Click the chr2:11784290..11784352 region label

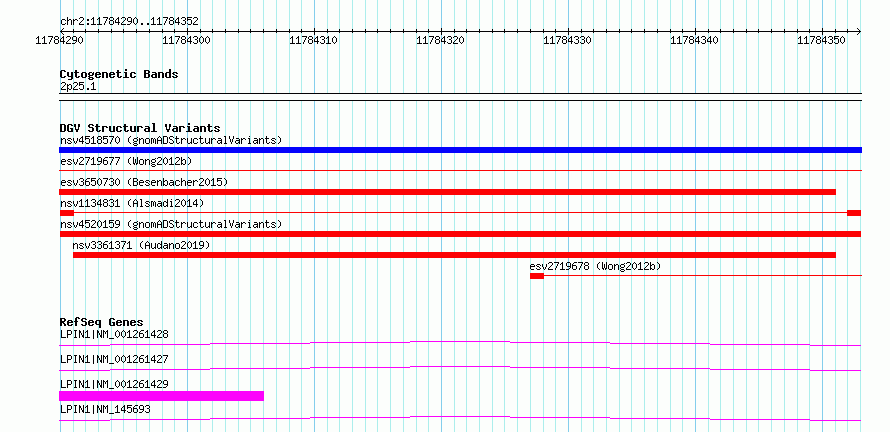click(129, 22)
